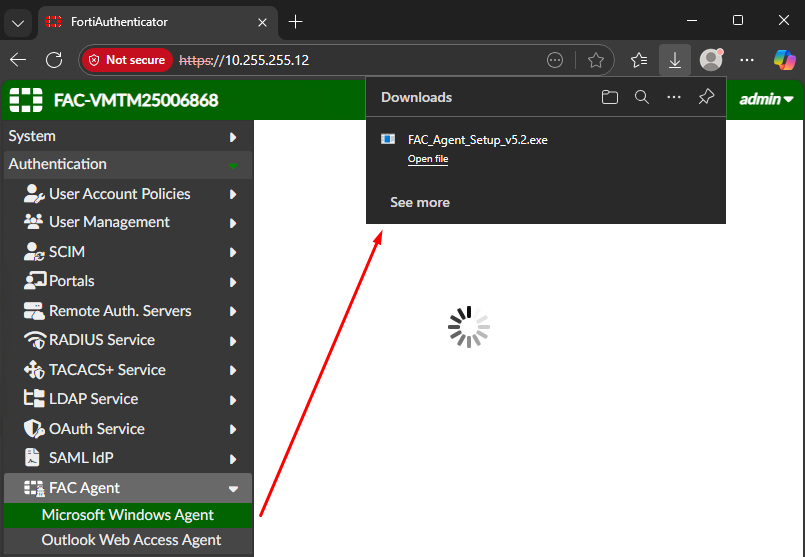Click the OAuth Service shield icon
The height and width of the screenshot is (557, 805).
click(34, 429)
